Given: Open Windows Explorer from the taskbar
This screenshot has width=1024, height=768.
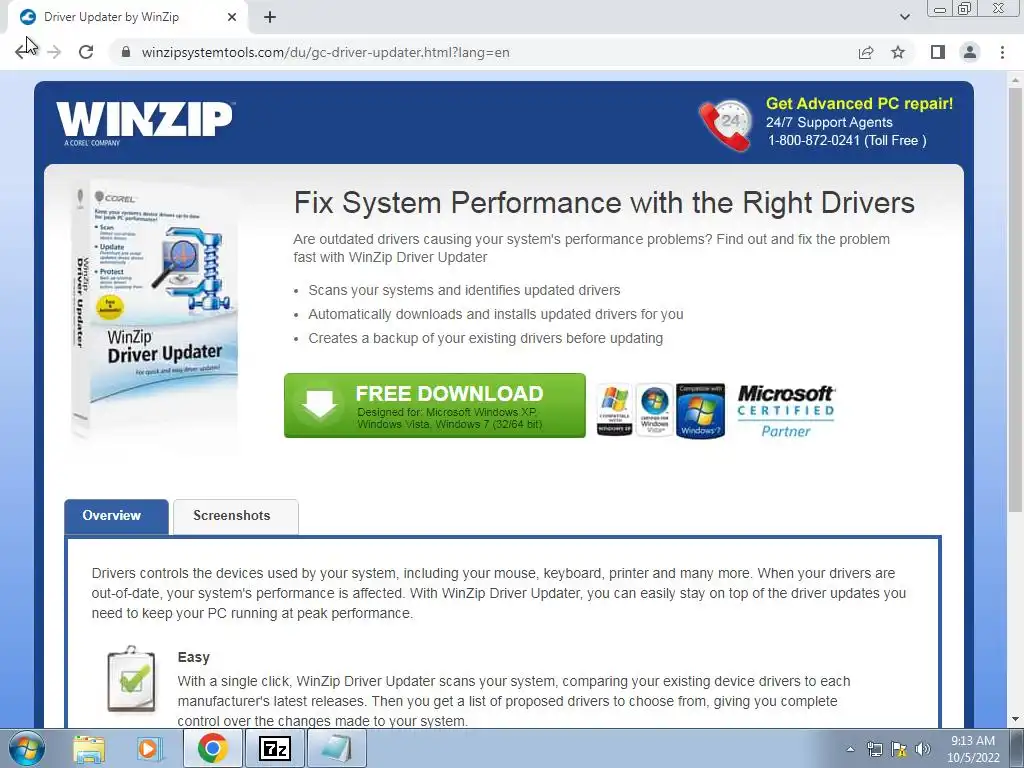Looking at the screenshot, I should tap(89, 748).
